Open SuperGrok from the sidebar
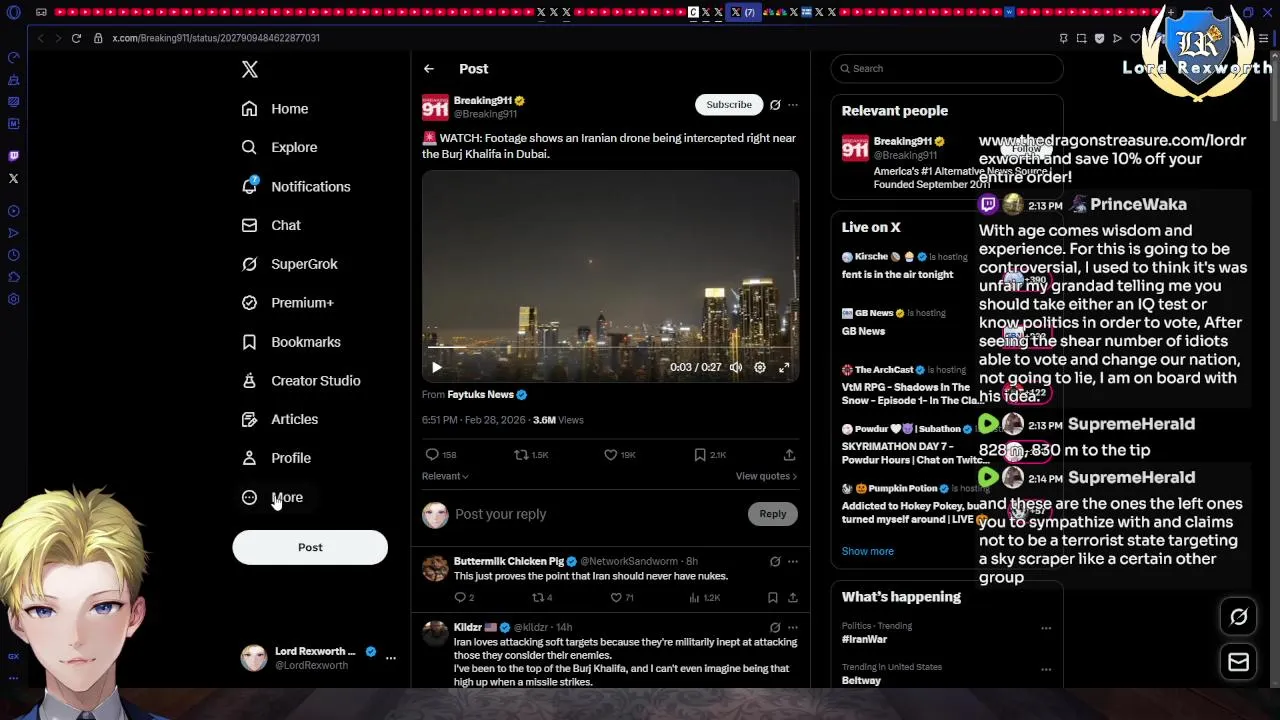 tap(290, 264)
